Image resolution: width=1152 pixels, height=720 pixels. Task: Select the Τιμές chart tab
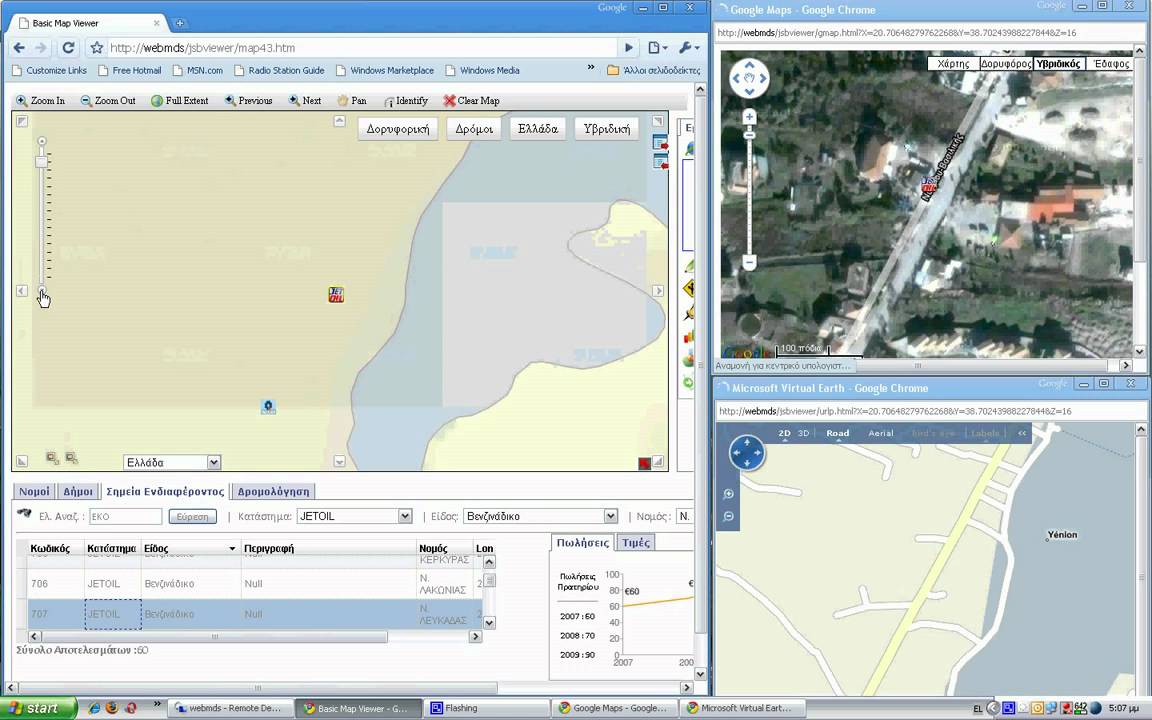[x=636, y=543]
